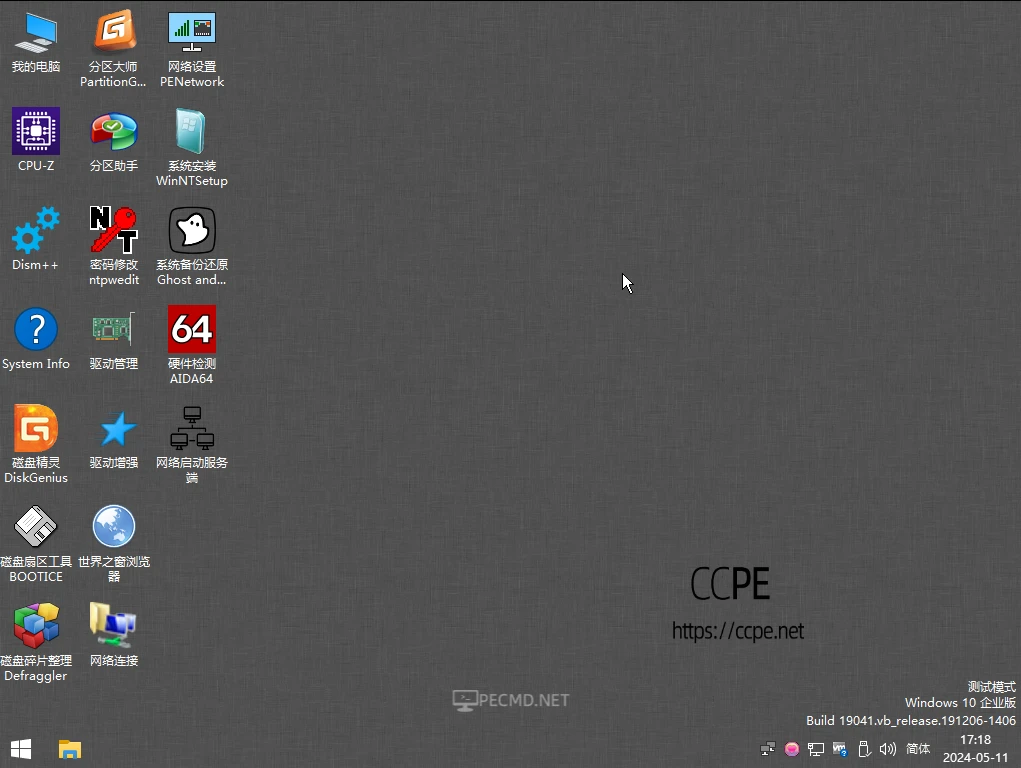This screenshot has width=1021, height=768.
Task: Select the 驱动管理 driver management icon
Action: (114, 339)
